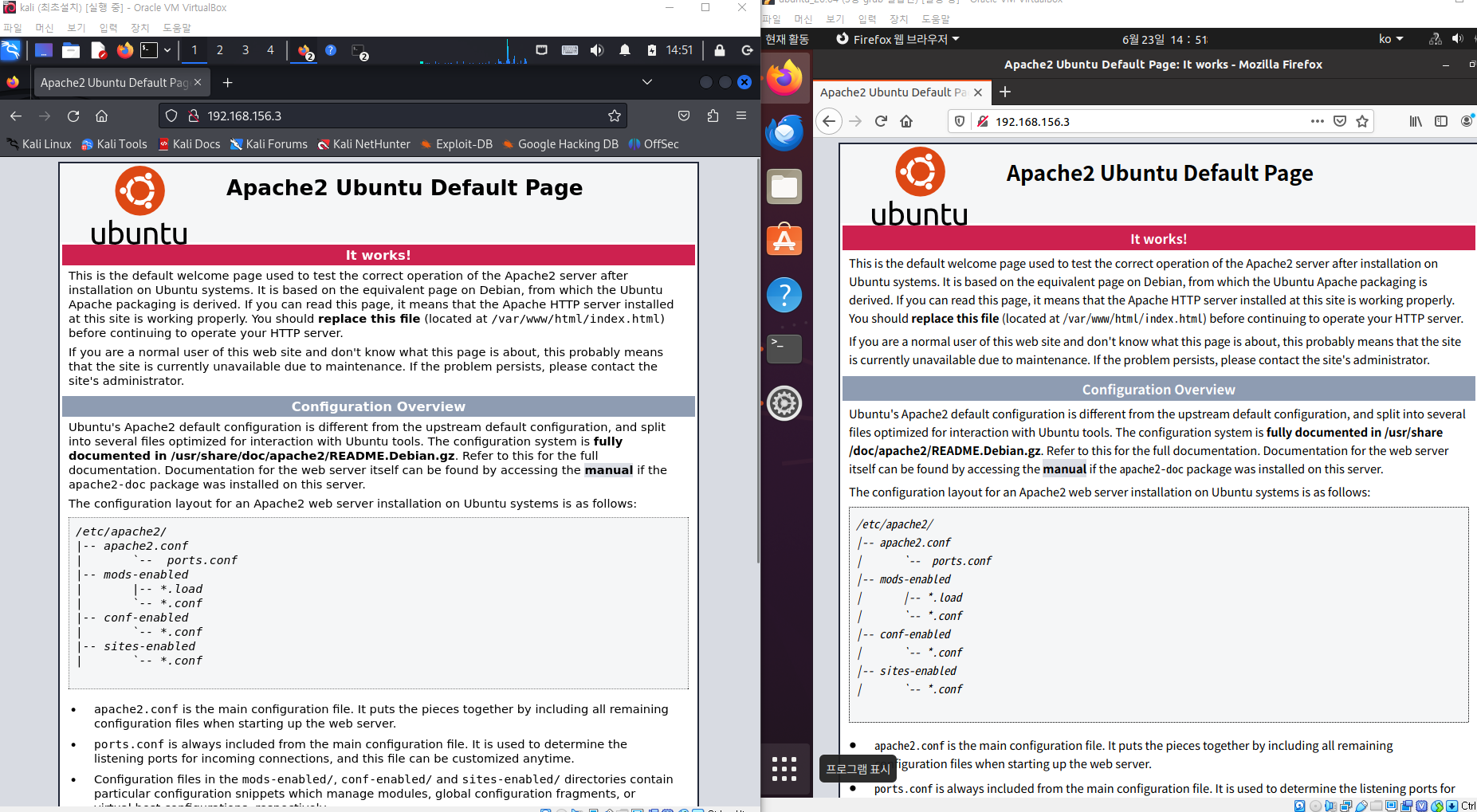Open a new tab in Kali Firefox

pyautogui.click(x=227, y=82)
